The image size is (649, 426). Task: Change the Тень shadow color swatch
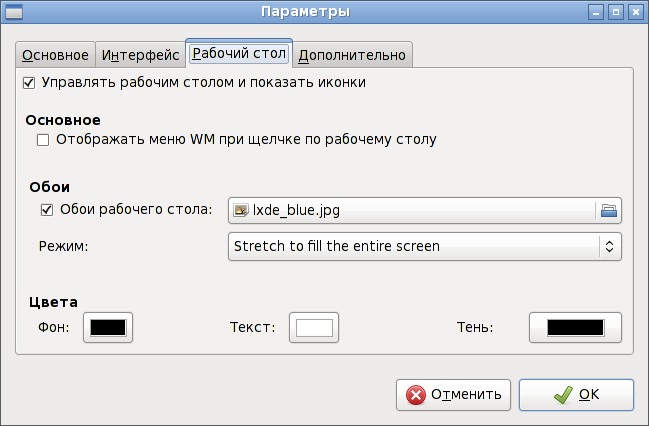[x=575, y=327]
